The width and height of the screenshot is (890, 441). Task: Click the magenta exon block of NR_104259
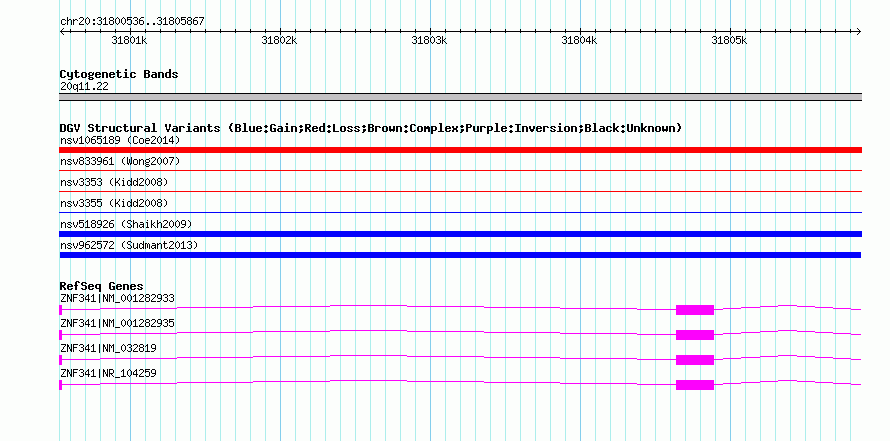point(695,385)
